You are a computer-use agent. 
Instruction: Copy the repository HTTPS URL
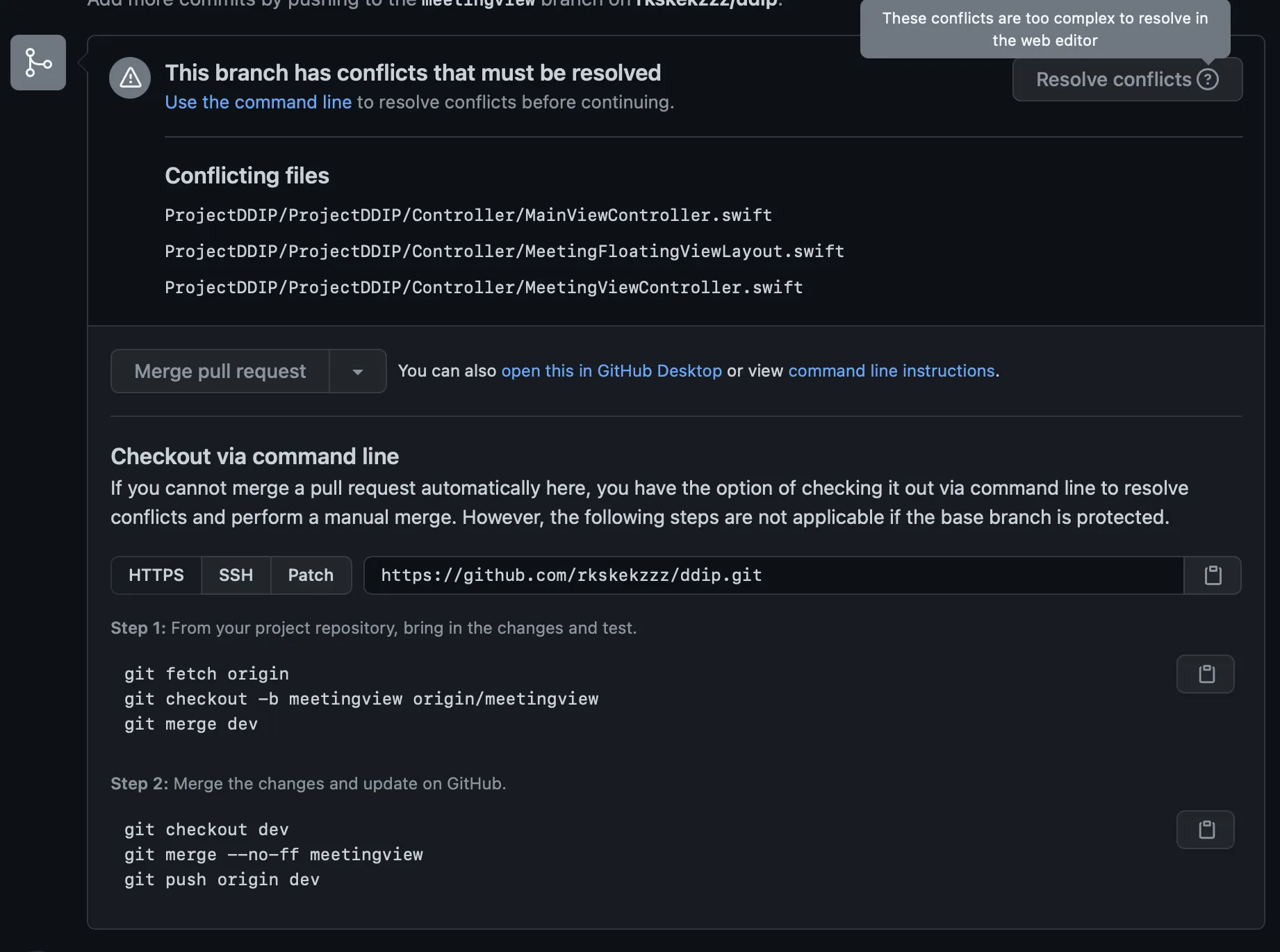(1213, 575)
